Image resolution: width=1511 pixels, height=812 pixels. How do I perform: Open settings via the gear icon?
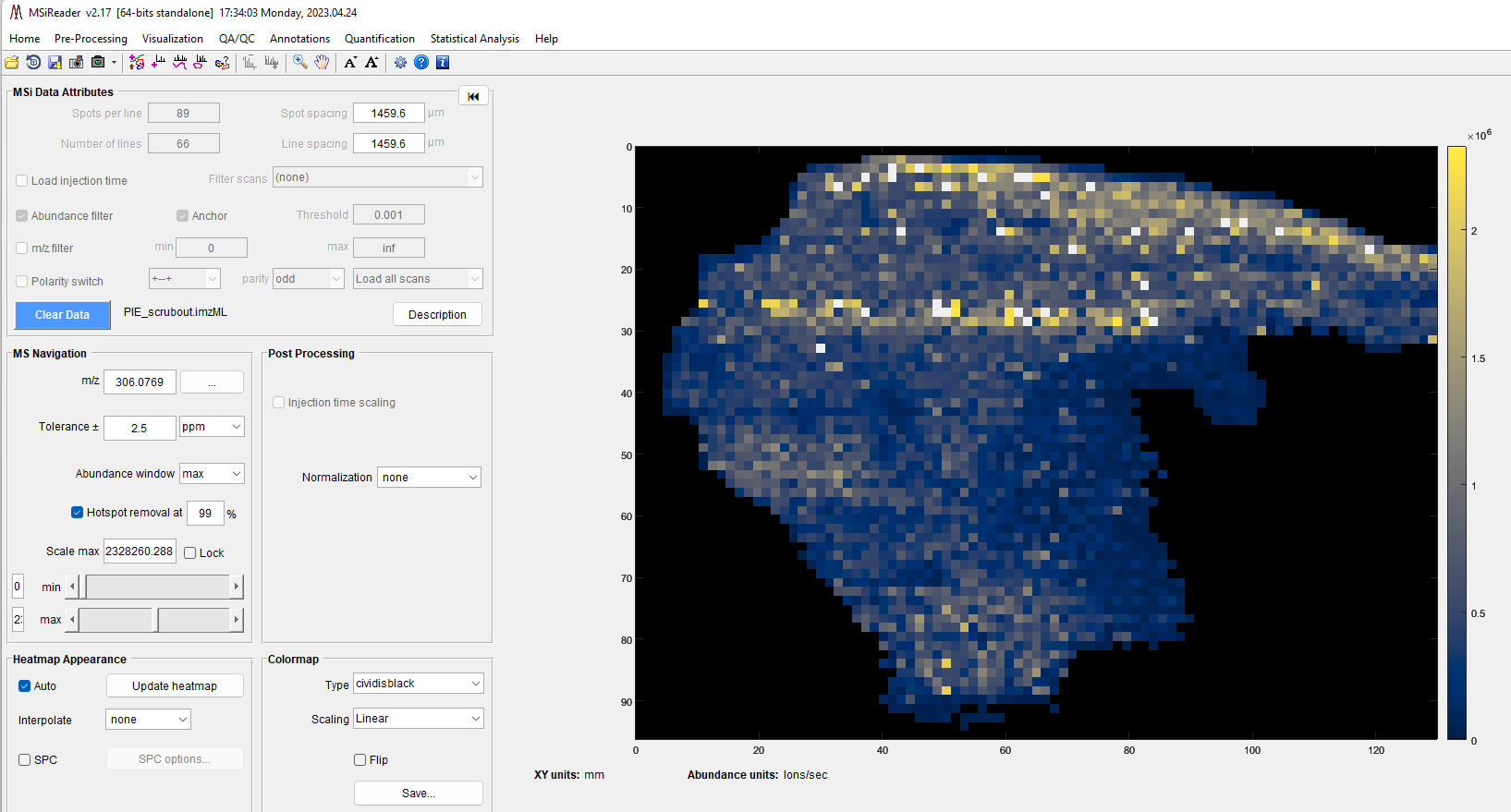(x=400, y=62)
